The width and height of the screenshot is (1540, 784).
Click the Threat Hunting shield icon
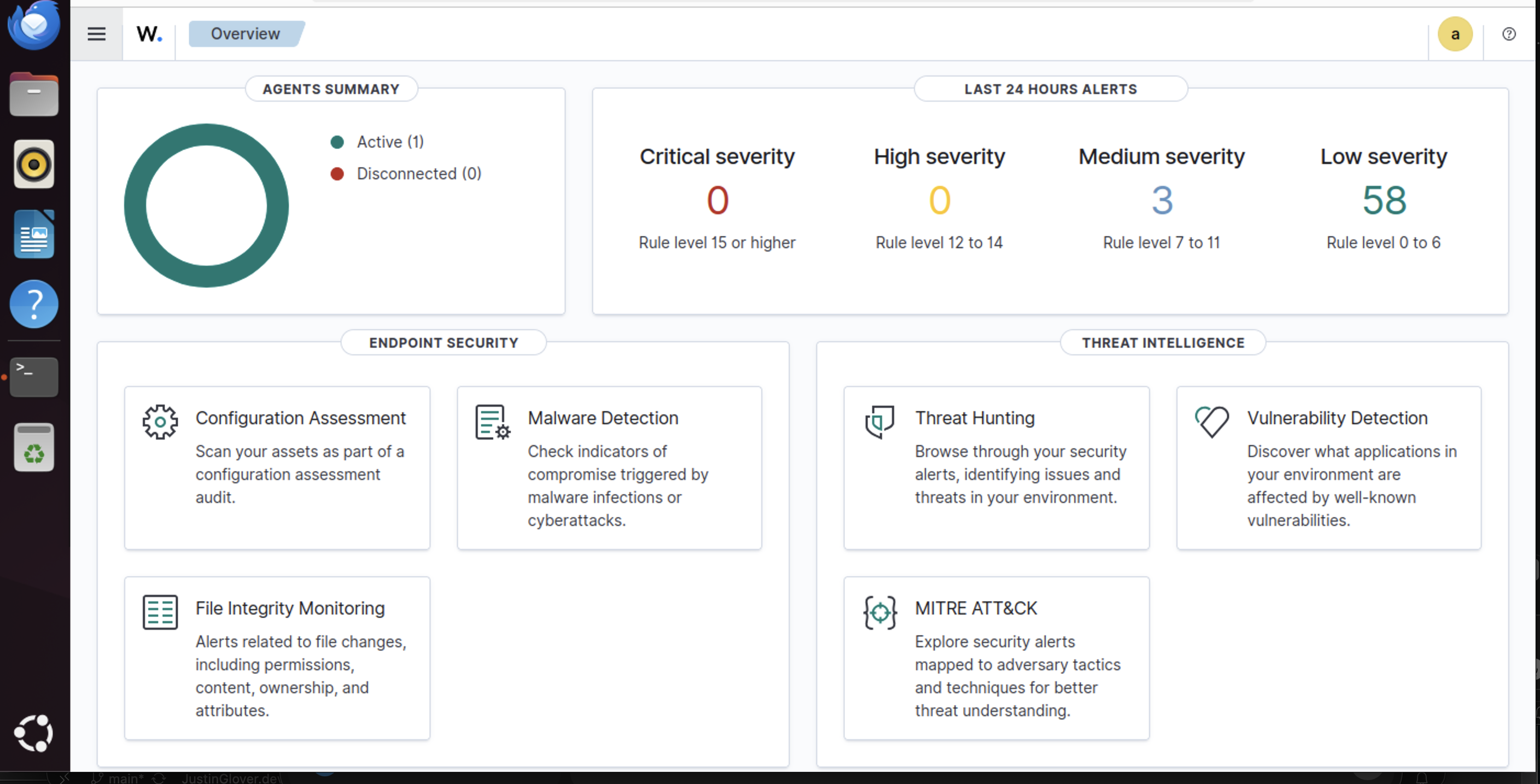pyautogui.click(x=879, y=422)
